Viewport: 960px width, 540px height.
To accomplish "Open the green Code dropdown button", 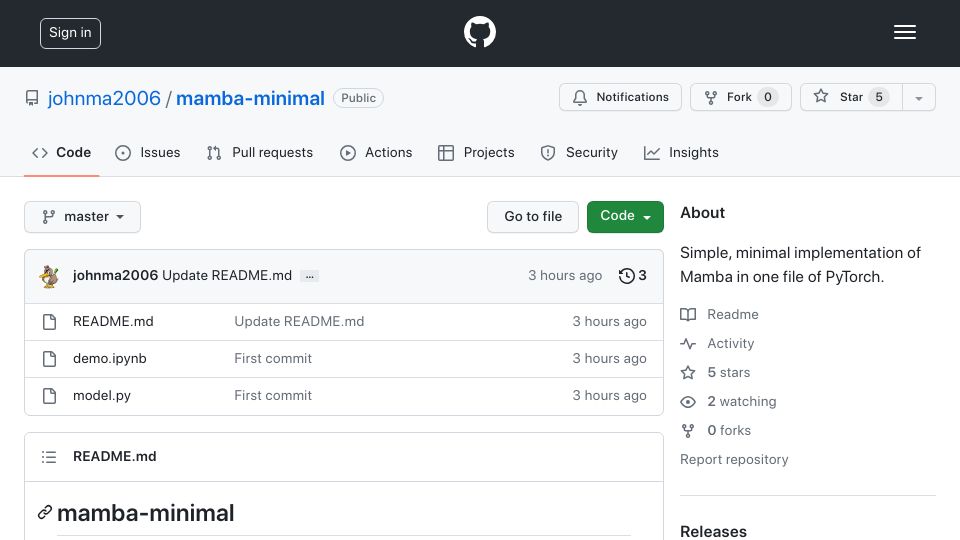I will pyautogui.click(x=625, y=217).
